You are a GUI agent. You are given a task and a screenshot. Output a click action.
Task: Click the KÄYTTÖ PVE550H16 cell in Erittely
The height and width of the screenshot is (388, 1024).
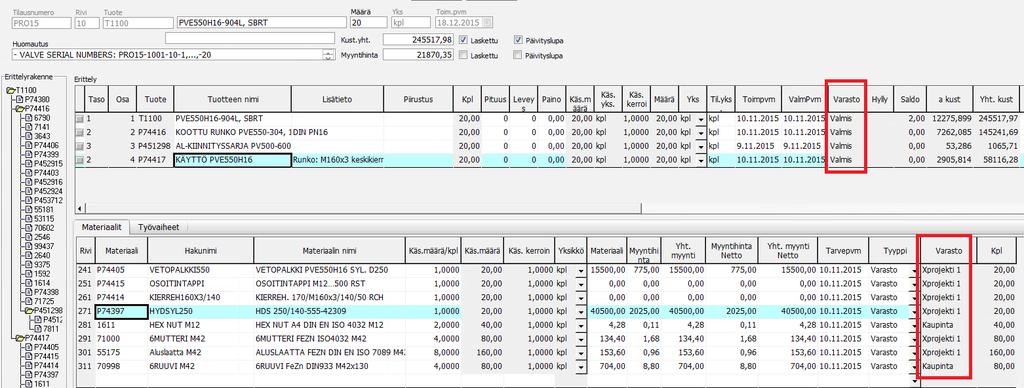coord(232,160)
